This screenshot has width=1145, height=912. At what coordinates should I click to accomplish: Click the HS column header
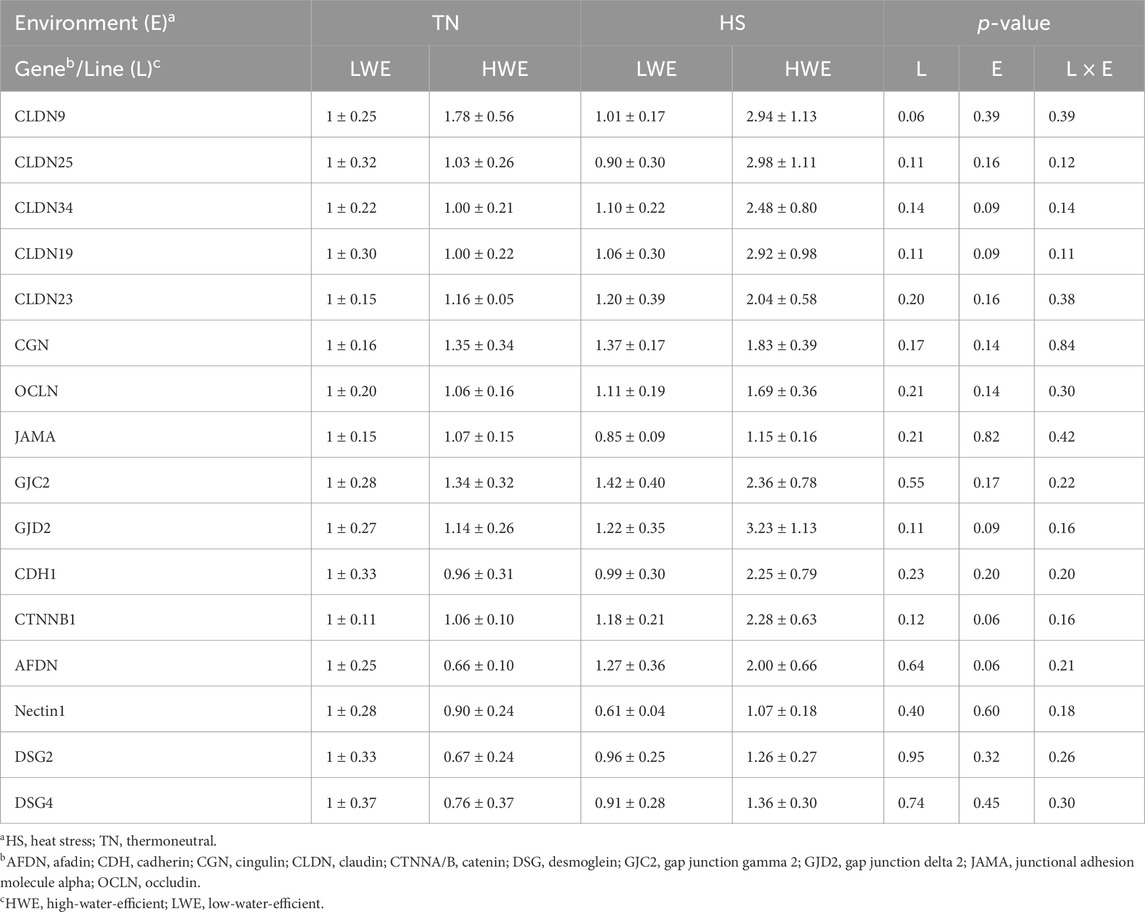[x=732, y=23]
